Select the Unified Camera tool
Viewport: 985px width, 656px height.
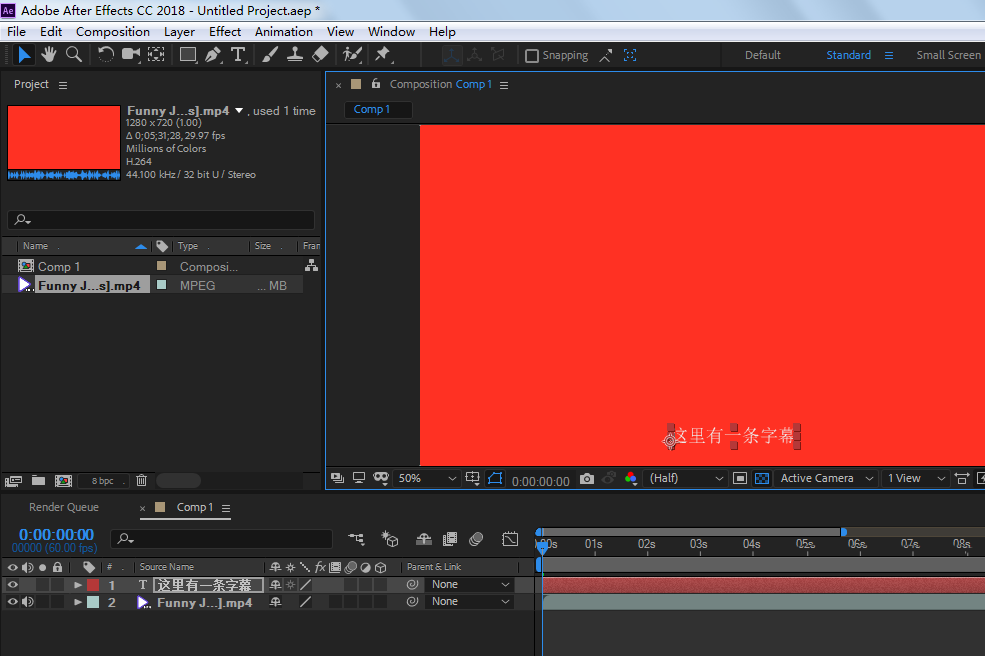coord(131,55)
